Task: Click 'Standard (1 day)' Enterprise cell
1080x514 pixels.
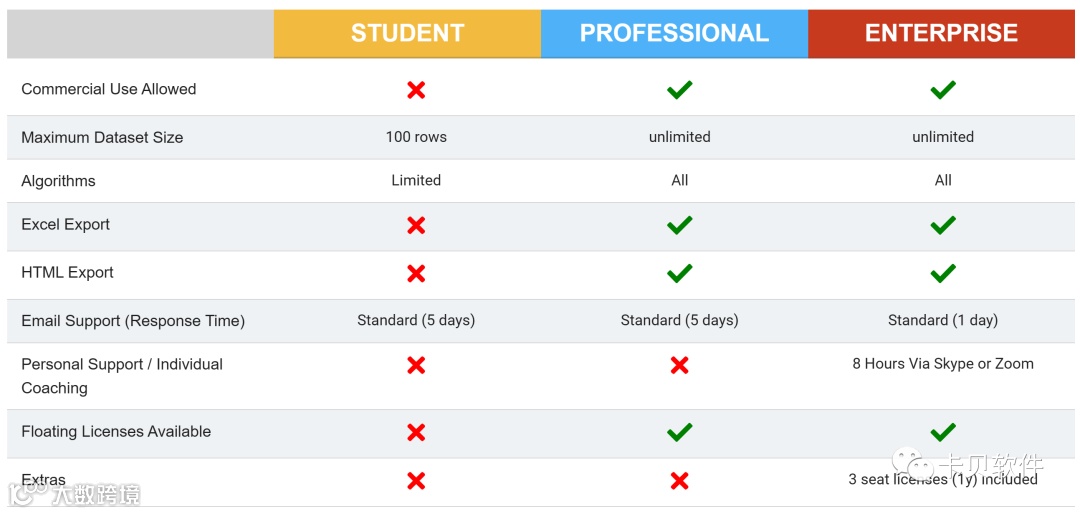Action: [942, 321]
